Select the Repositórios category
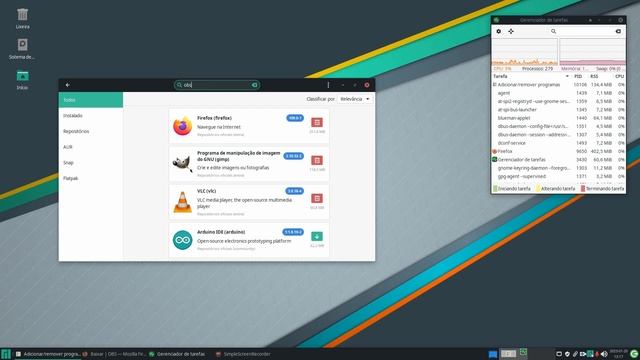The image size is (640, 360). pyautogui.click(x=91, y=131)
